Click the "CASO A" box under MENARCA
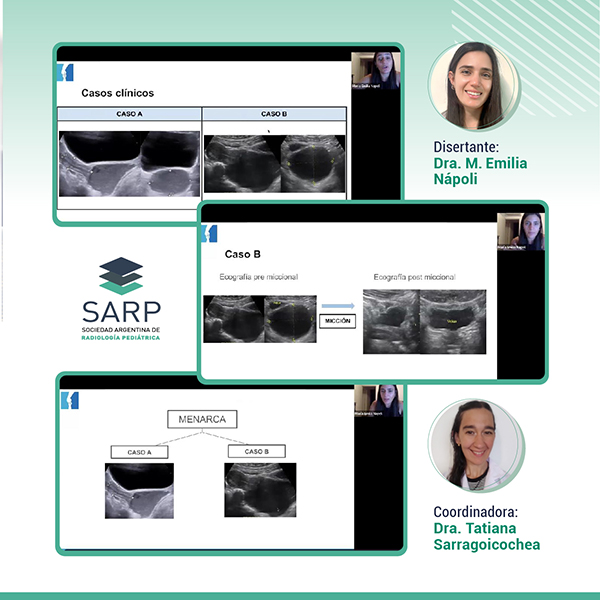600x600 pixels. click(x=139, y=452)
